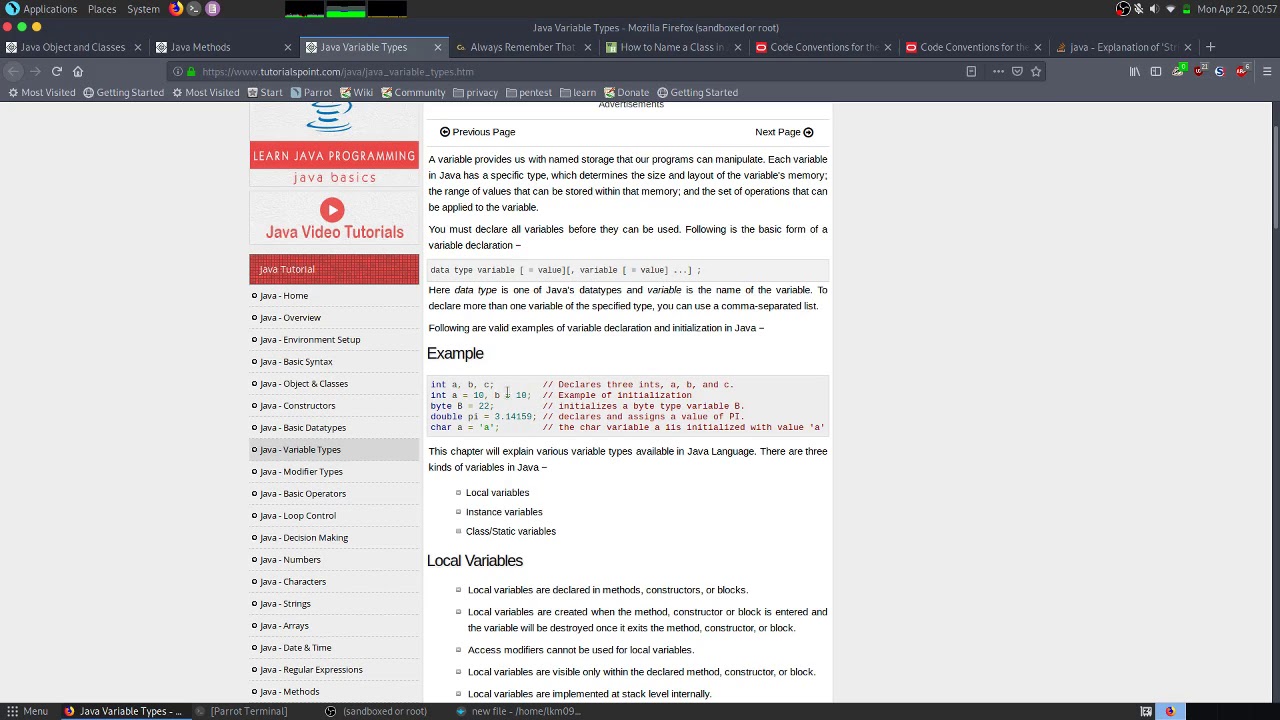Open the network indicator in tray
Image resolution: width=1280 pixels, height=720 pixels.
(1170, 9)
